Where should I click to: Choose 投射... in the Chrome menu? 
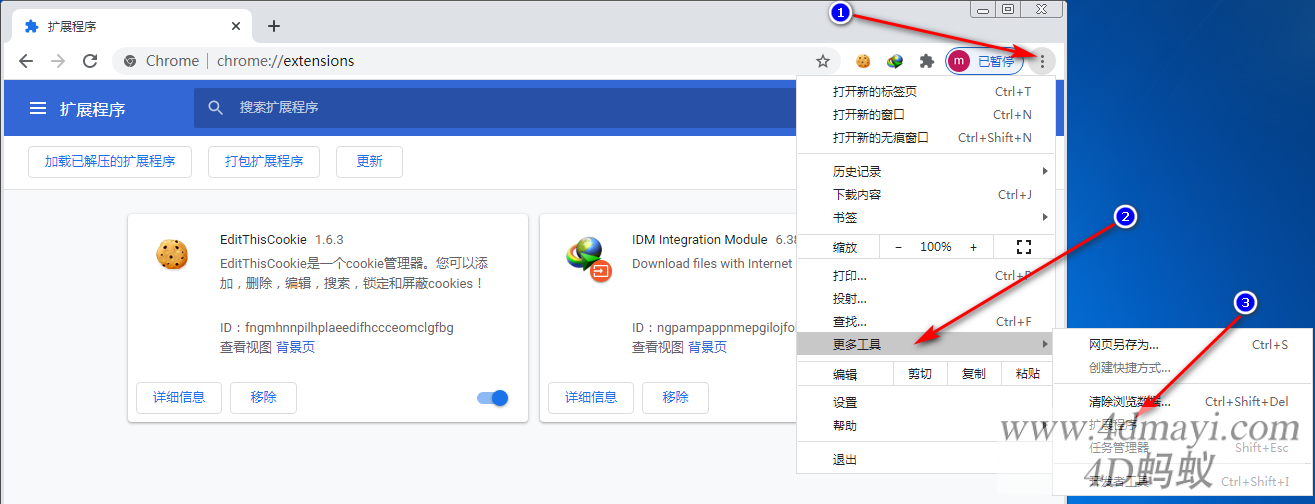pyautogui.click(x=925, y=298)
